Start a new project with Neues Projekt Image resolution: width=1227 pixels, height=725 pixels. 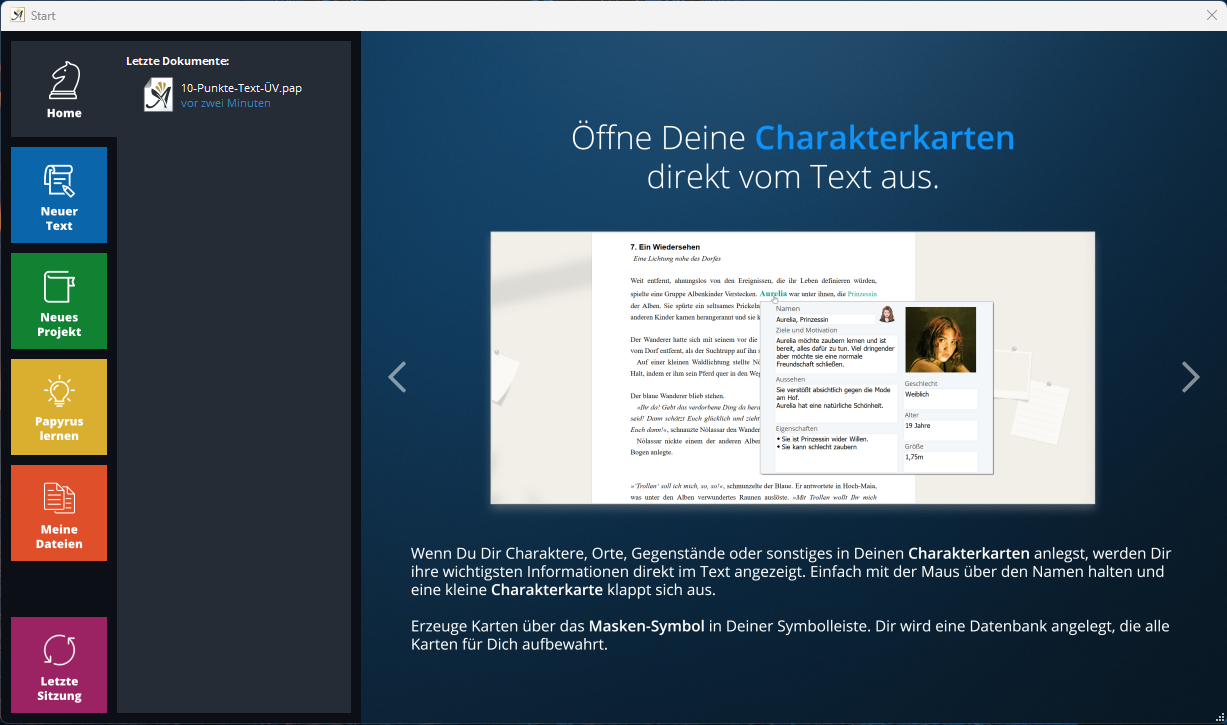pos(59,301)
